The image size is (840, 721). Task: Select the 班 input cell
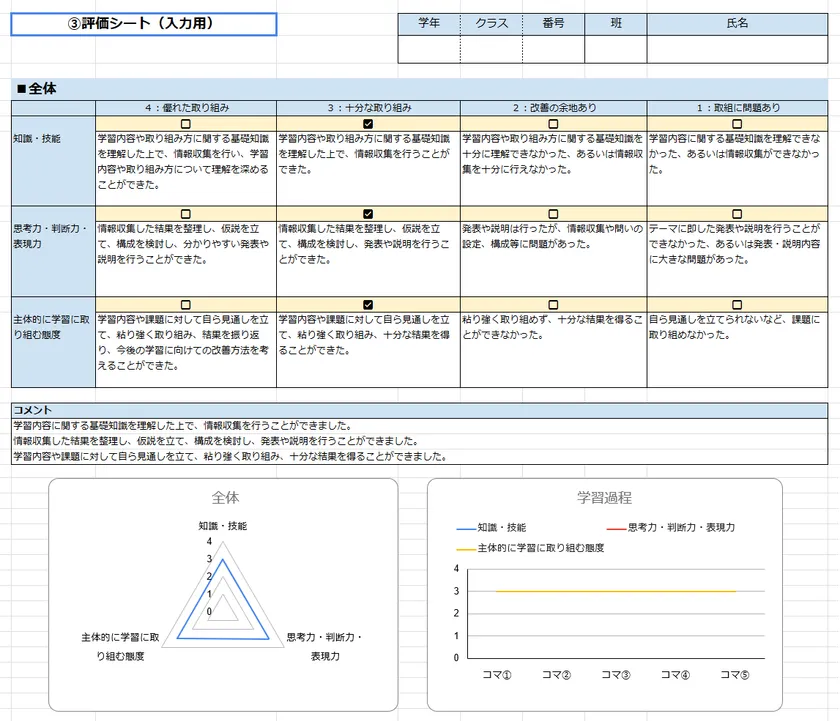[616, 44]
